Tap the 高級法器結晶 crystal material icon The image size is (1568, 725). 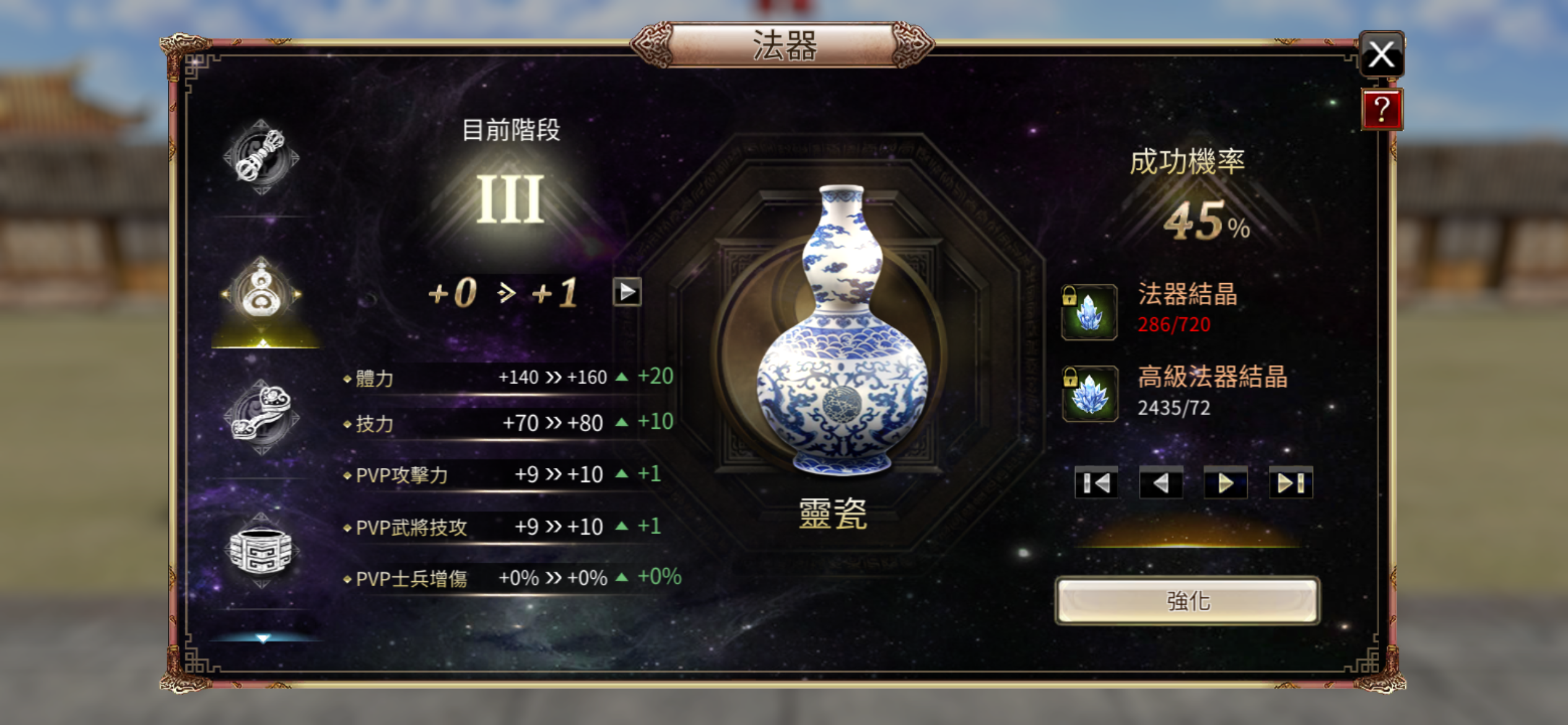[1089, 393]
